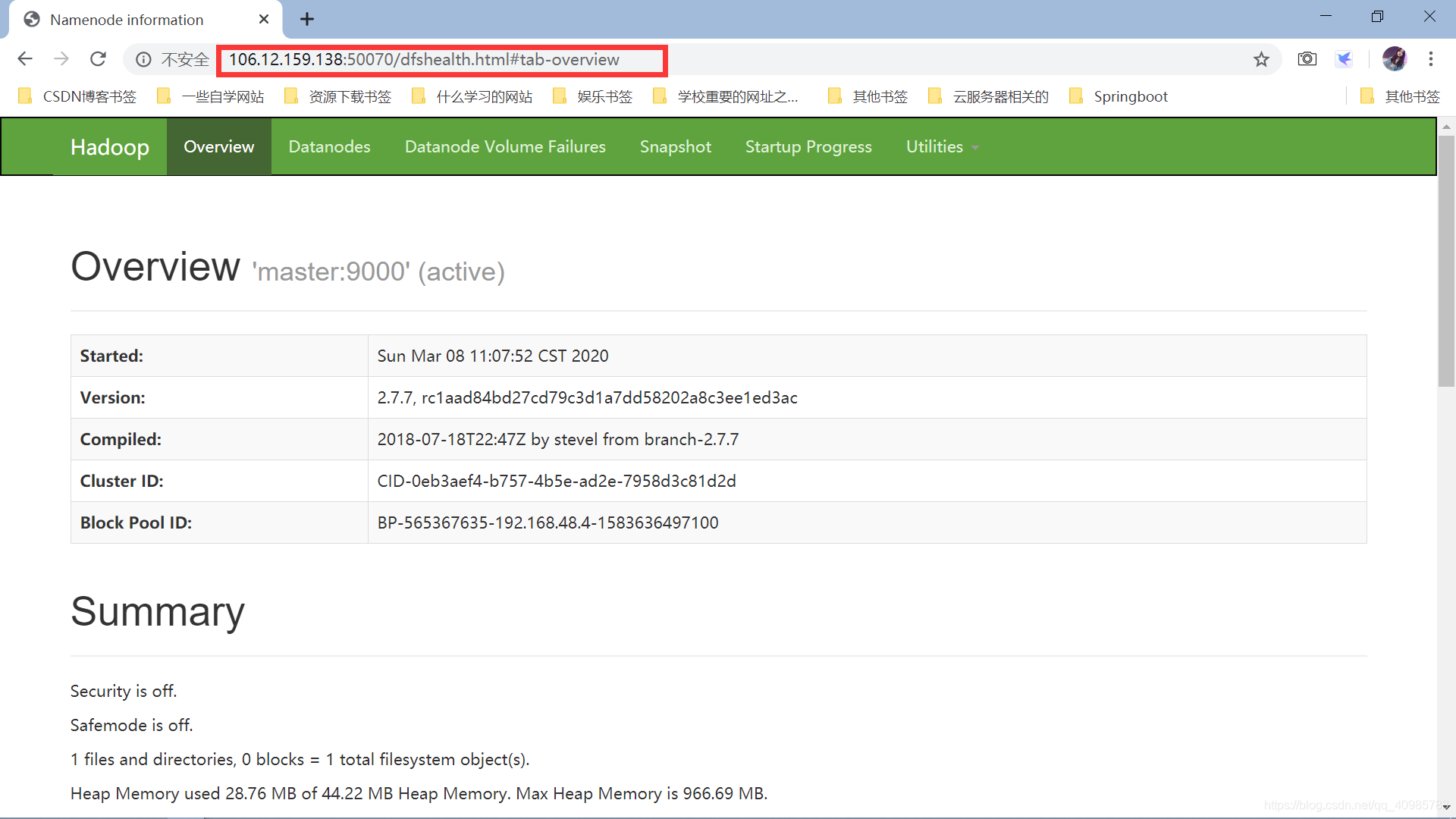Click the Datanodes menu icon

pos(330,146)
